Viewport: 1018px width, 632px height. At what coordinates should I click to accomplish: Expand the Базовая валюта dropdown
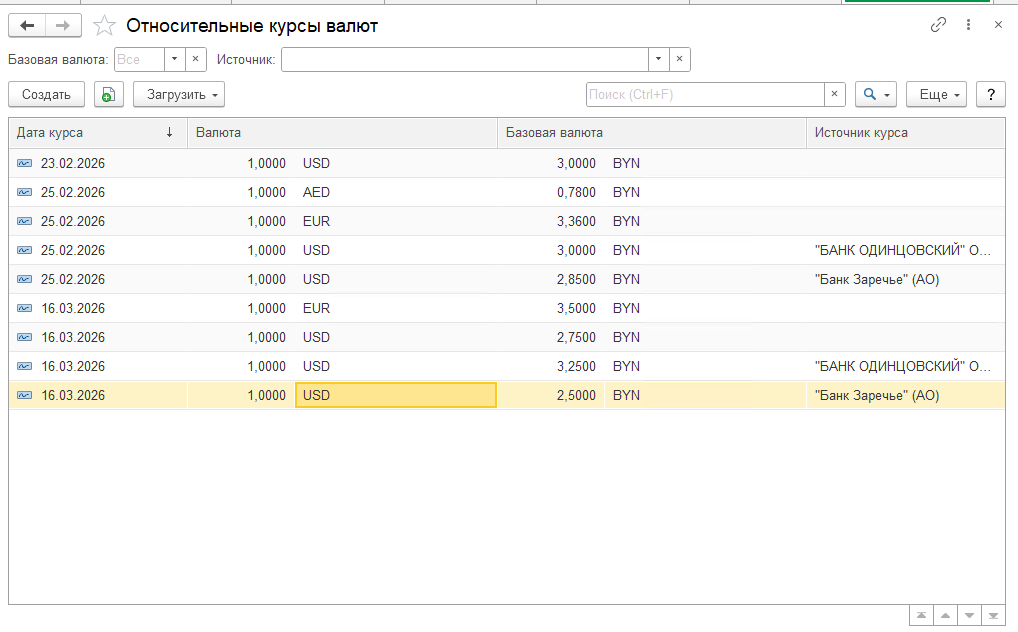174,60
